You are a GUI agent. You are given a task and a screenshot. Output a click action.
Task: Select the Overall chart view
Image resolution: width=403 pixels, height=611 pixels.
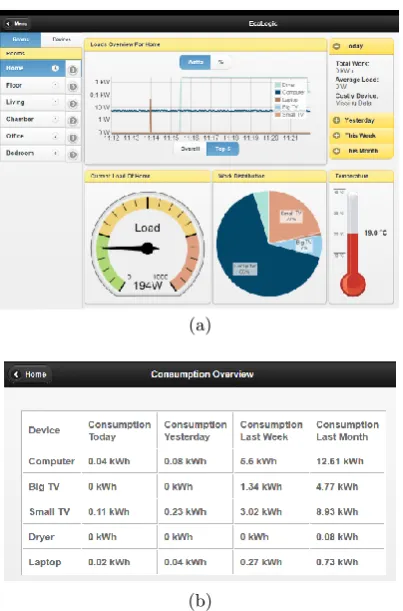[x=190, y=149]
